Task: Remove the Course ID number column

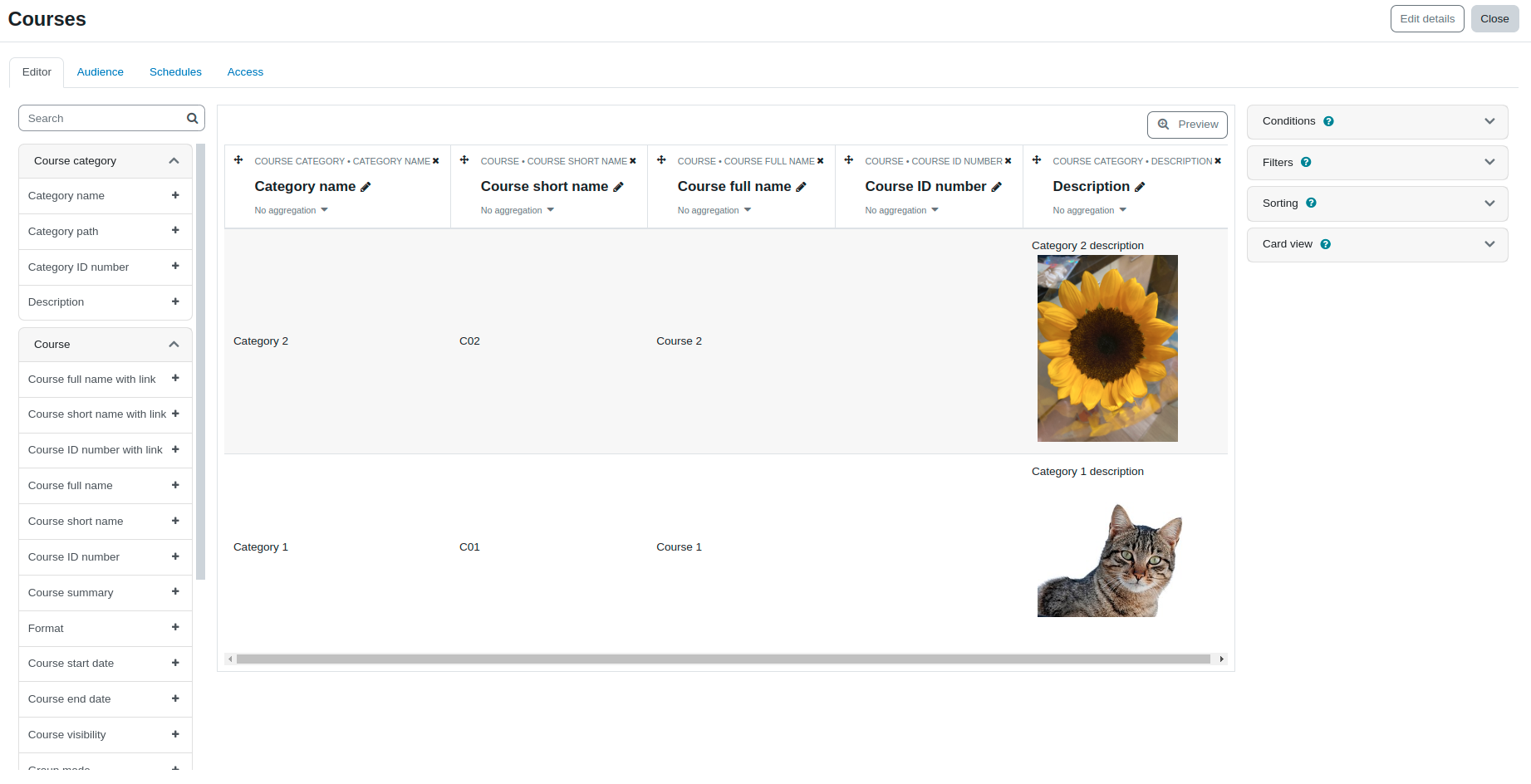Action: [x=1008, y=161]
